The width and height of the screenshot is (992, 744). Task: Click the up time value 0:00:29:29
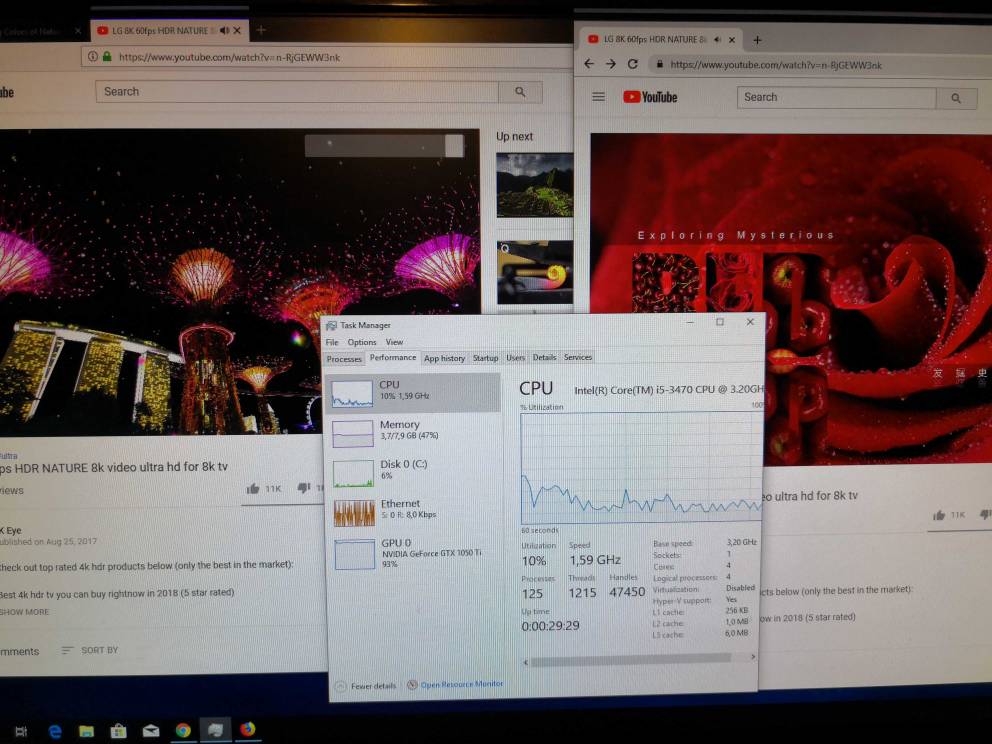pyautogui.click(x=550, y=626)
